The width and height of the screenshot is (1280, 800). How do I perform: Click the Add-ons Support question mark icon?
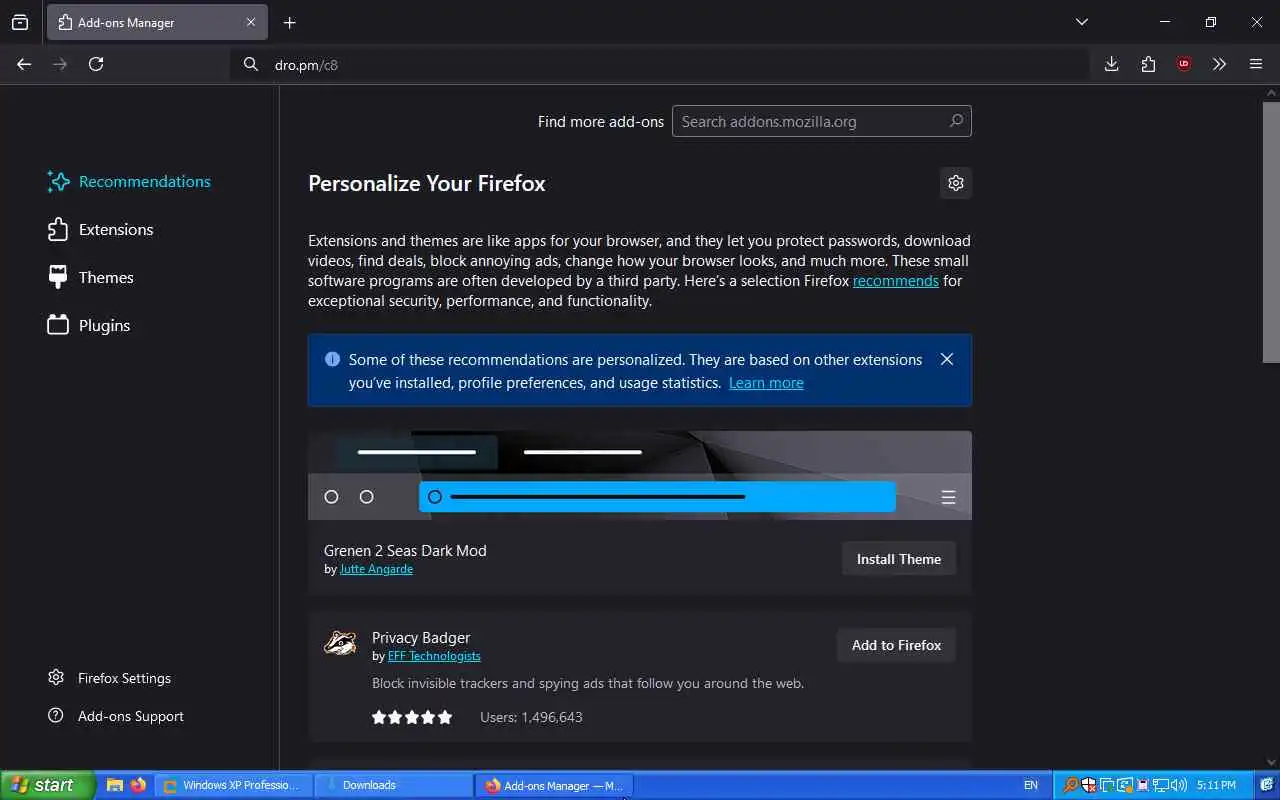pos(56,716)
